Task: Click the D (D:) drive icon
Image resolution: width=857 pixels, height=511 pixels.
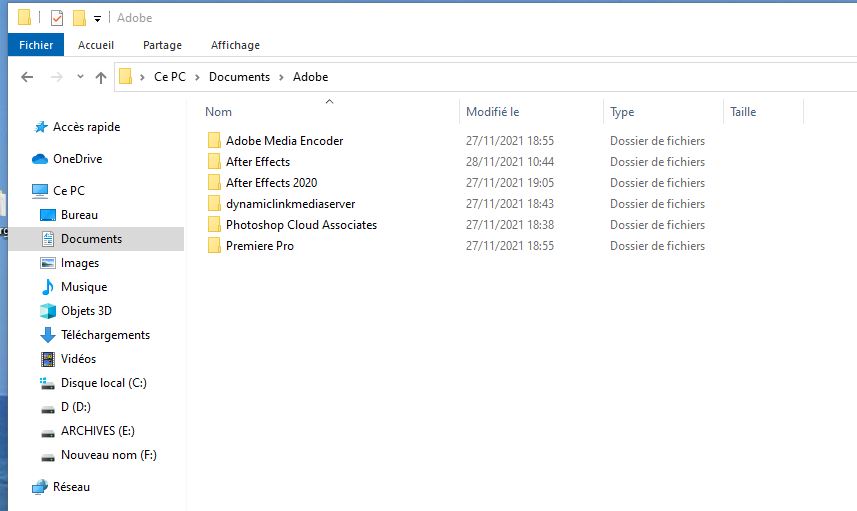Action: point(48,409)
